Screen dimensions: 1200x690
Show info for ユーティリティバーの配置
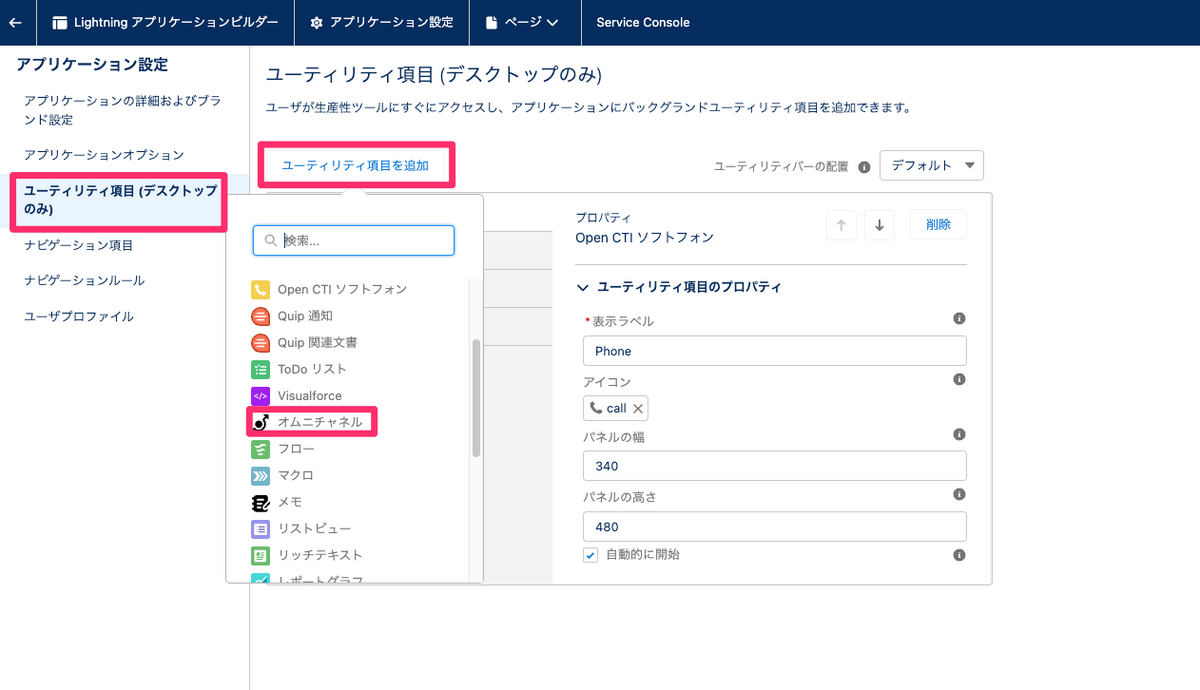coord(864,167)
